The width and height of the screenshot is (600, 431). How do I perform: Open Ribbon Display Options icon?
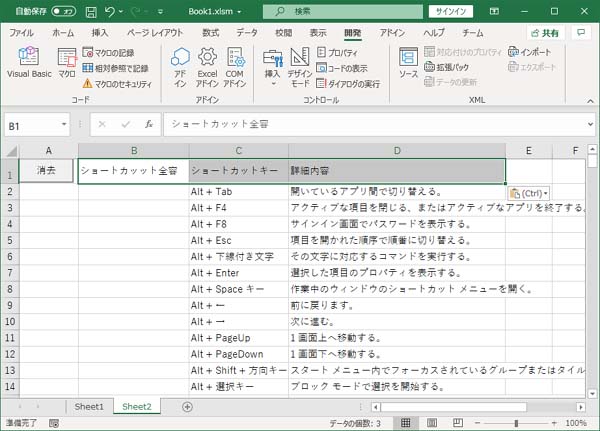tap(494, 11)
